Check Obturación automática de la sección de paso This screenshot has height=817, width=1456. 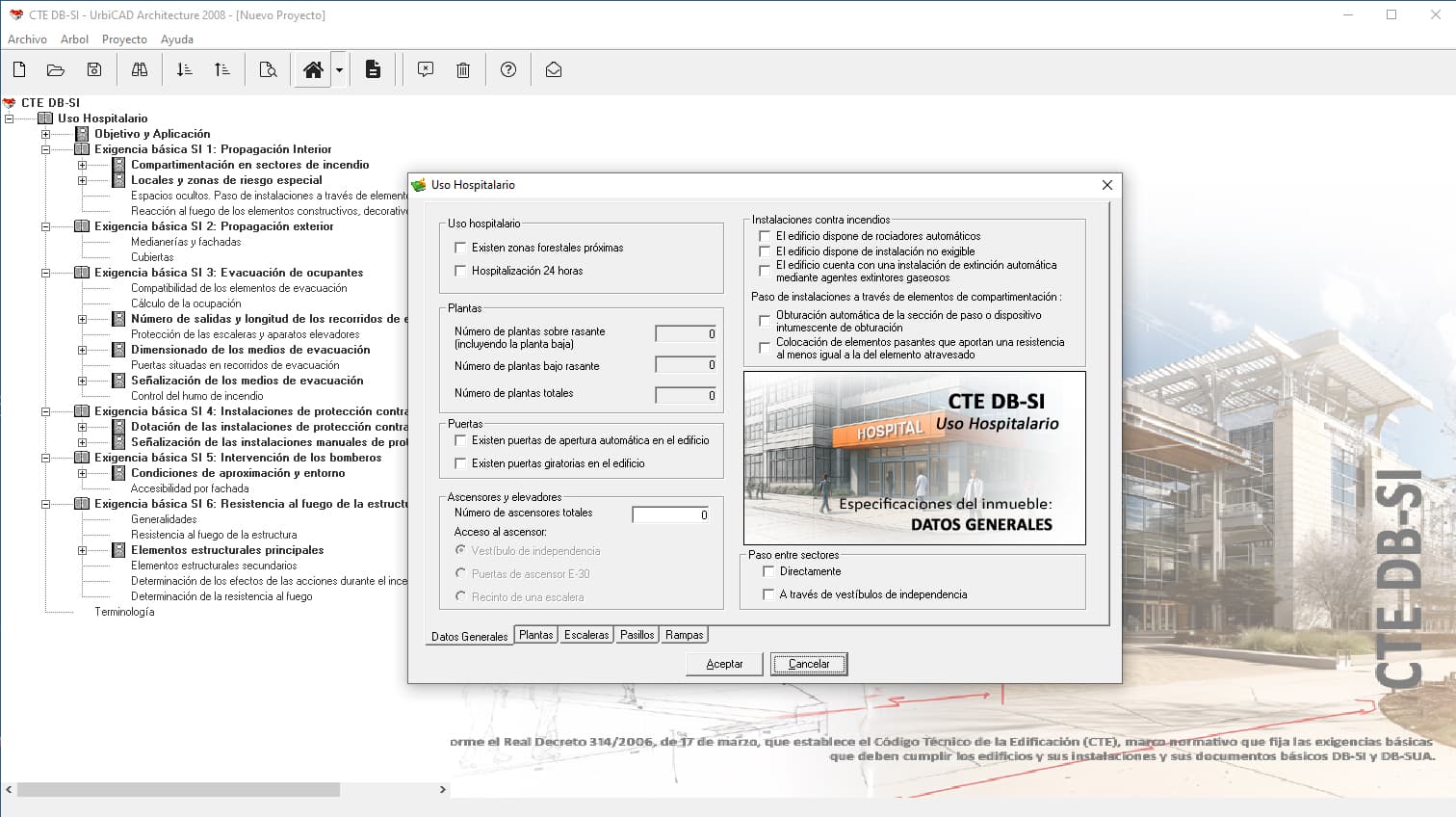[x=765, y=321]
